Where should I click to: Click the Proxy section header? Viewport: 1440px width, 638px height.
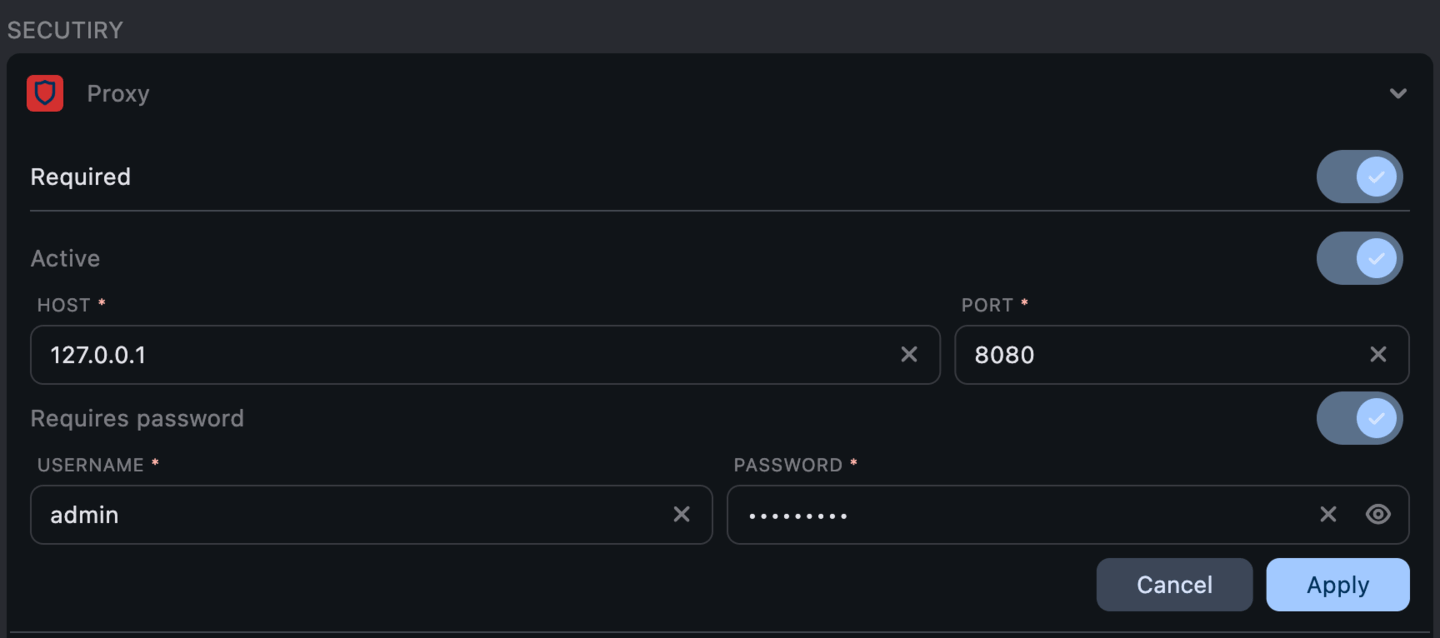coord(700,92)
